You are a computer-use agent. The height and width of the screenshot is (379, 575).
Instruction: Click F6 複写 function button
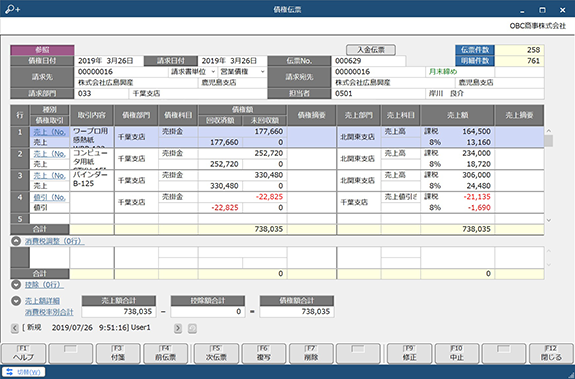click(264, 354)
